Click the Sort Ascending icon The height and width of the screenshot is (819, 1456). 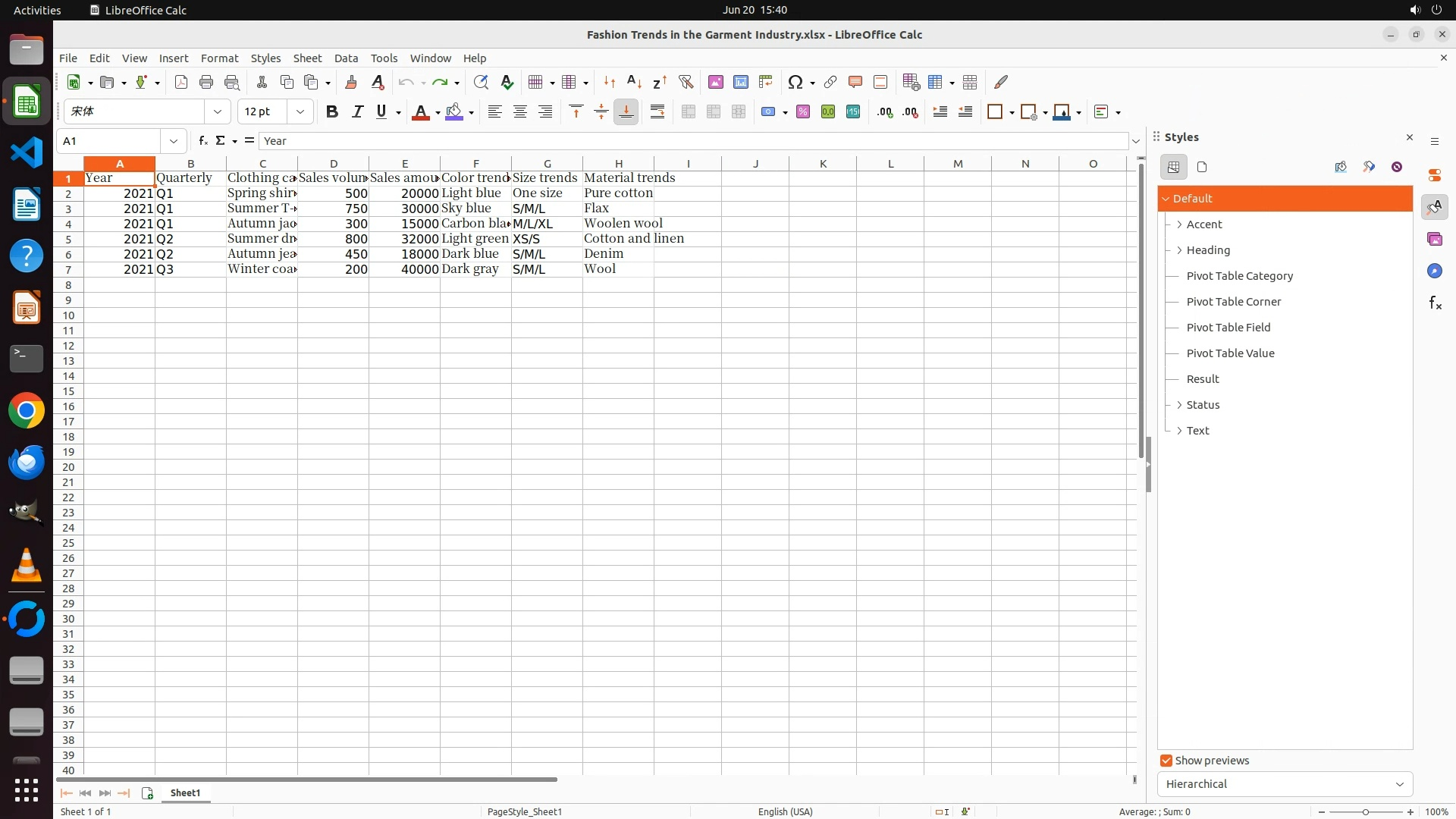coord(635,82)
